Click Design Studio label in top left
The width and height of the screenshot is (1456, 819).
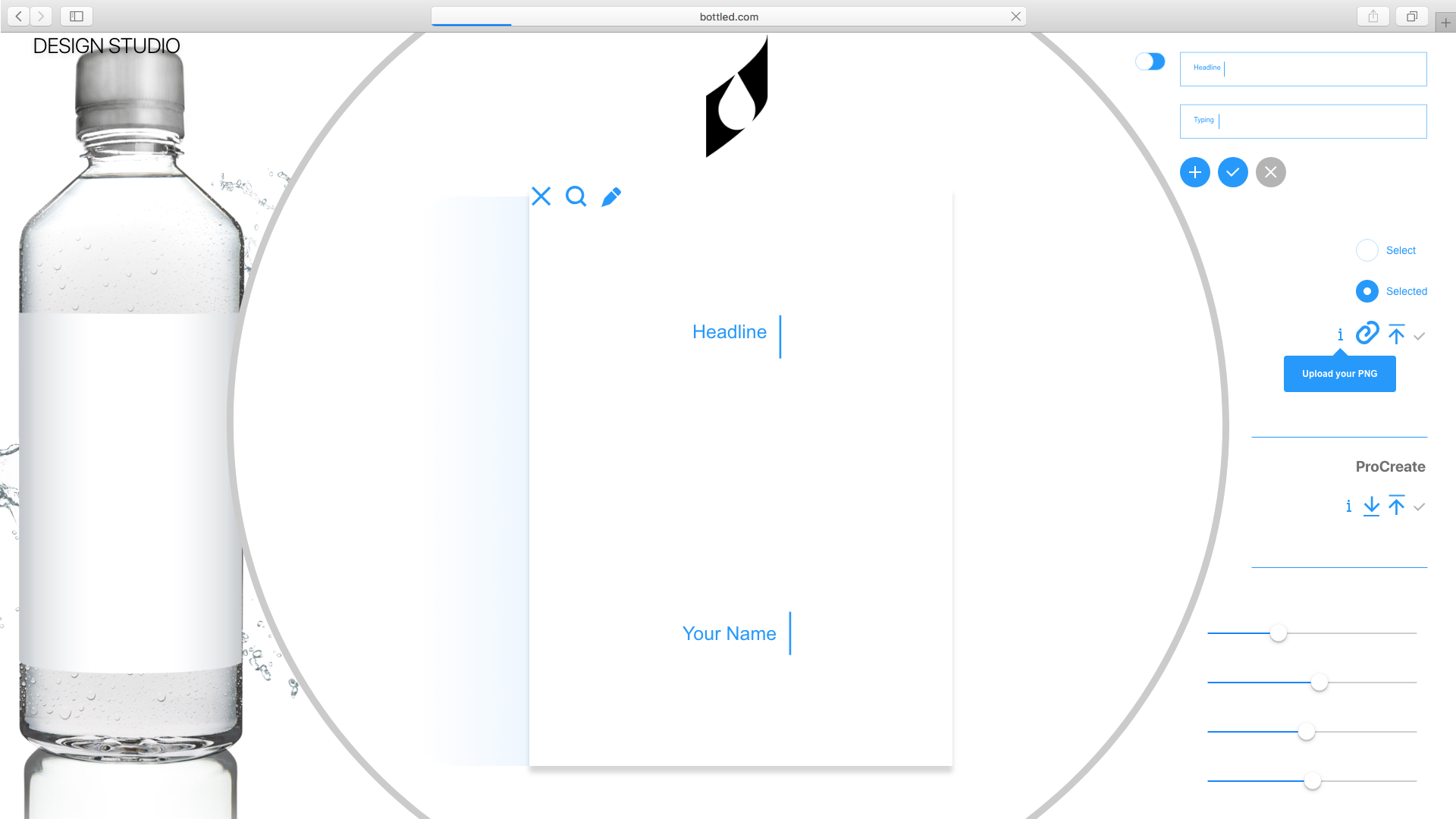click(x=106, y=46)
